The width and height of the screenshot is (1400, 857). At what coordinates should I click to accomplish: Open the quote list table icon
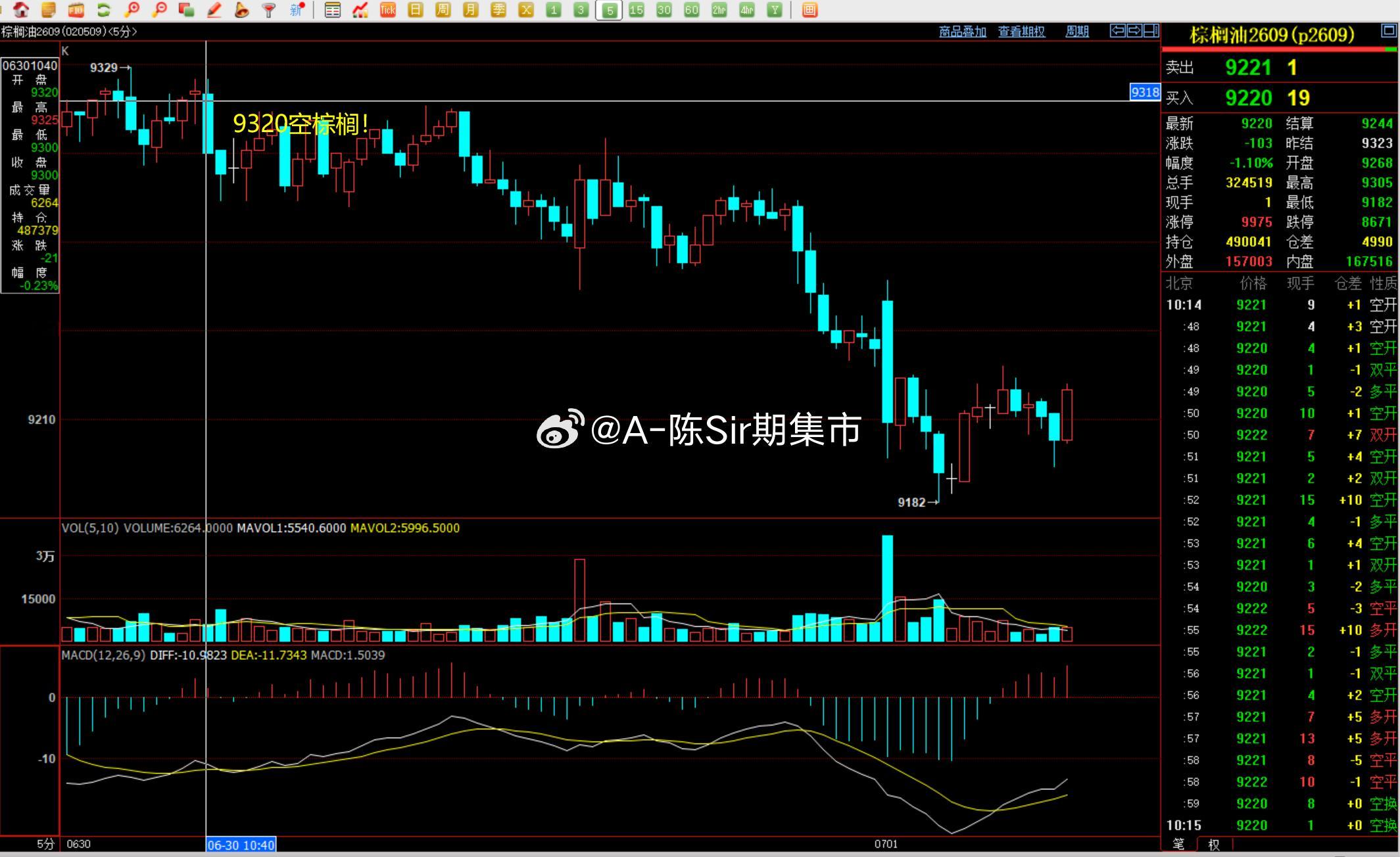333,10
